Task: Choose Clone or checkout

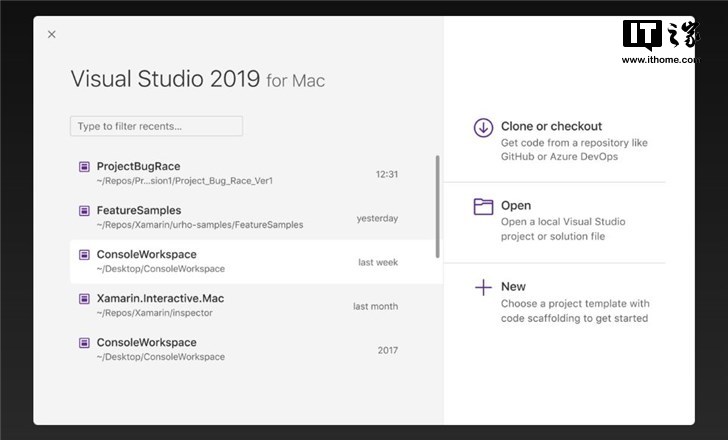Action: [x=560, y=141]
